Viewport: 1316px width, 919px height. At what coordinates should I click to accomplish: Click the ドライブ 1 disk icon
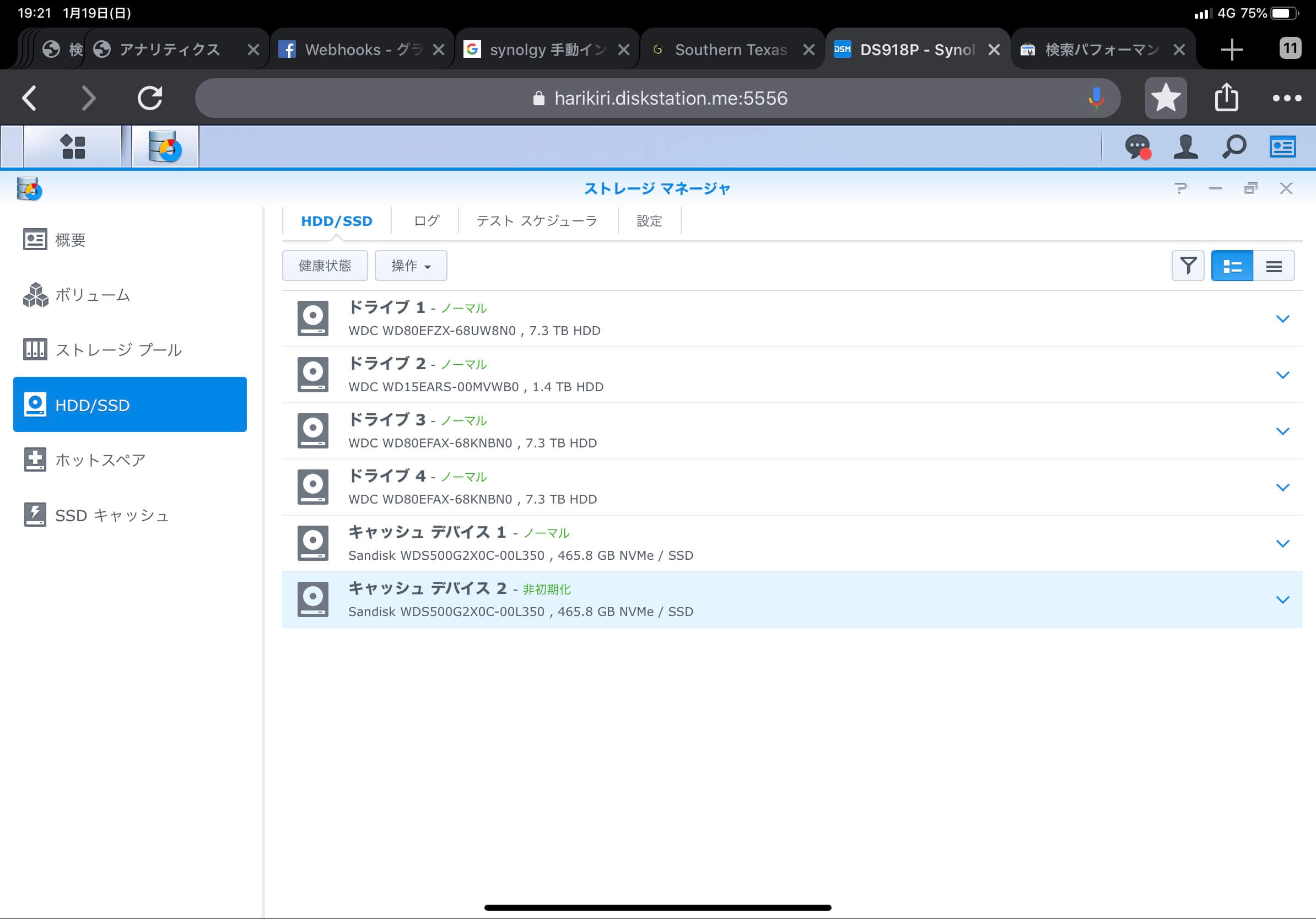[x=313, y=318]
